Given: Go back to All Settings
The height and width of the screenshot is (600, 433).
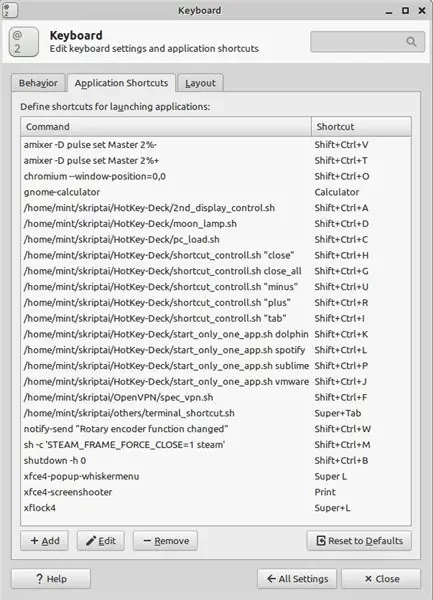Looking at the screenshot, I should [297, 579].
